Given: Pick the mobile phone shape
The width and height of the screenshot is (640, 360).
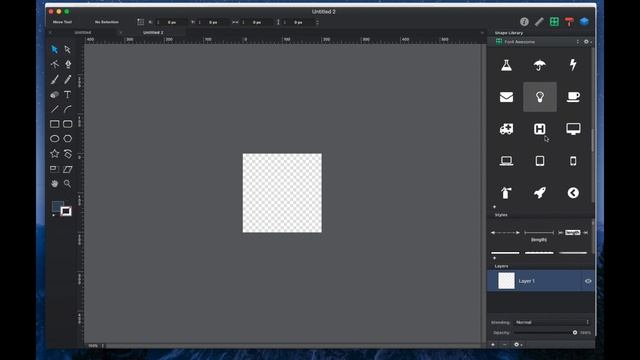Looking at the screenshot, I should (x=573, y=161).
